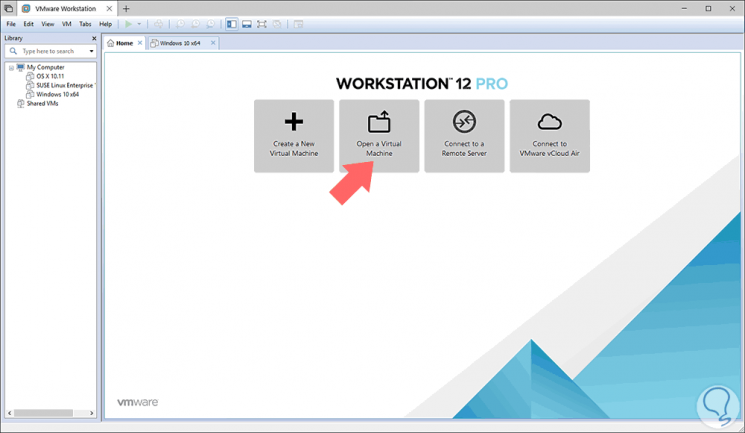The height and width of the screenshot is (433, 745).
Task: Select OS X 10.11 virtual machine
Action: click(50, 76)
